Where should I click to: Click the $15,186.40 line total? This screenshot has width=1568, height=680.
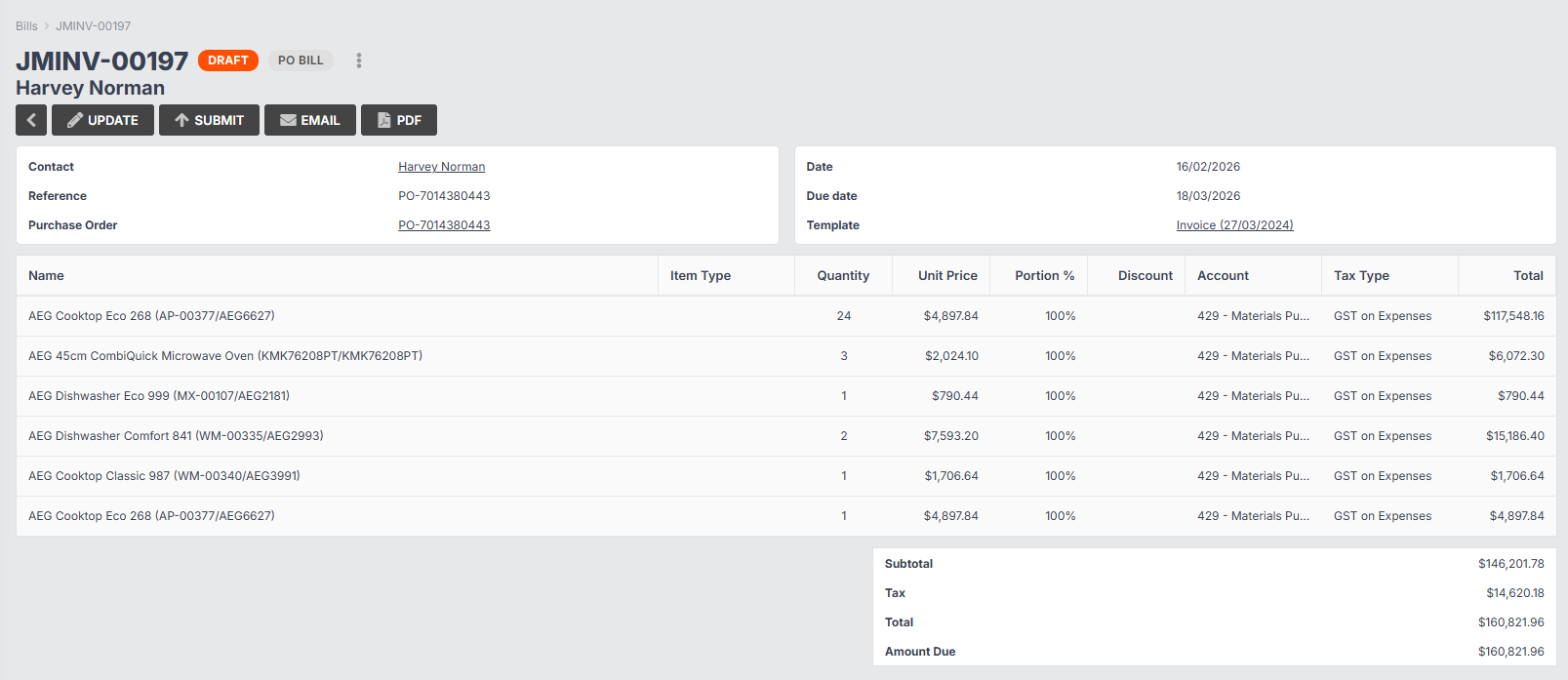(x=1515, y=436)
